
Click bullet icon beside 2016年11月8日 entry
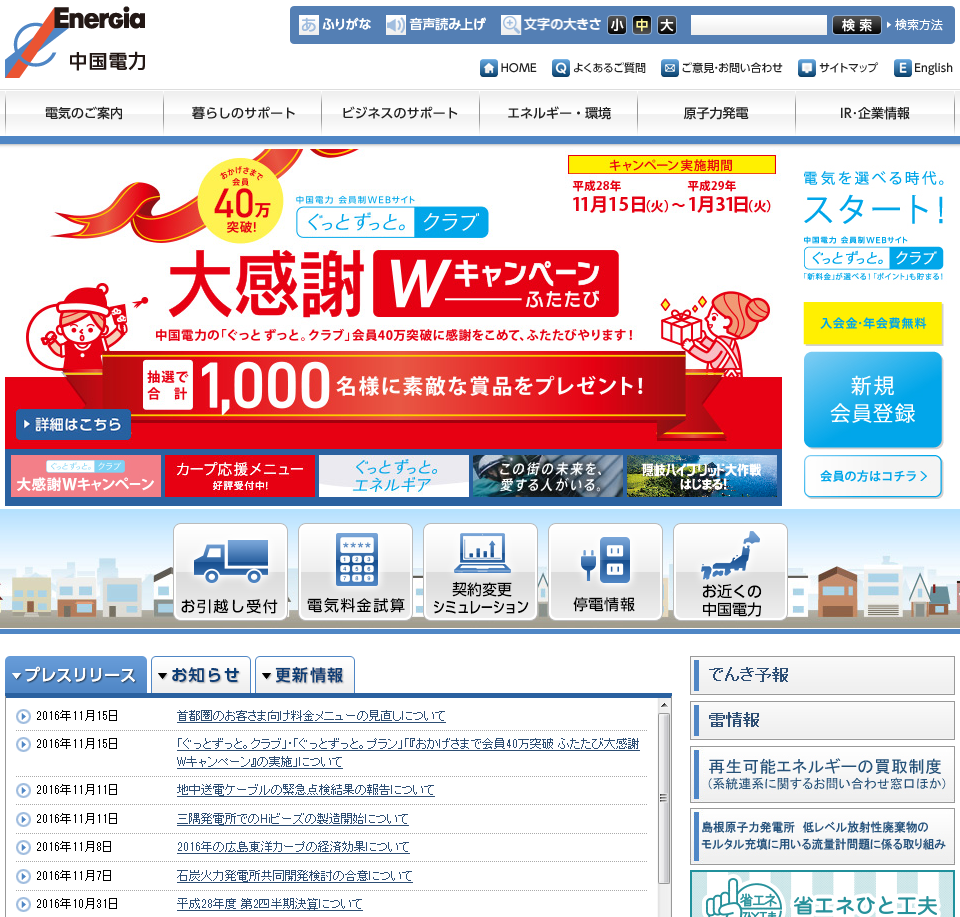pos(23,847)
